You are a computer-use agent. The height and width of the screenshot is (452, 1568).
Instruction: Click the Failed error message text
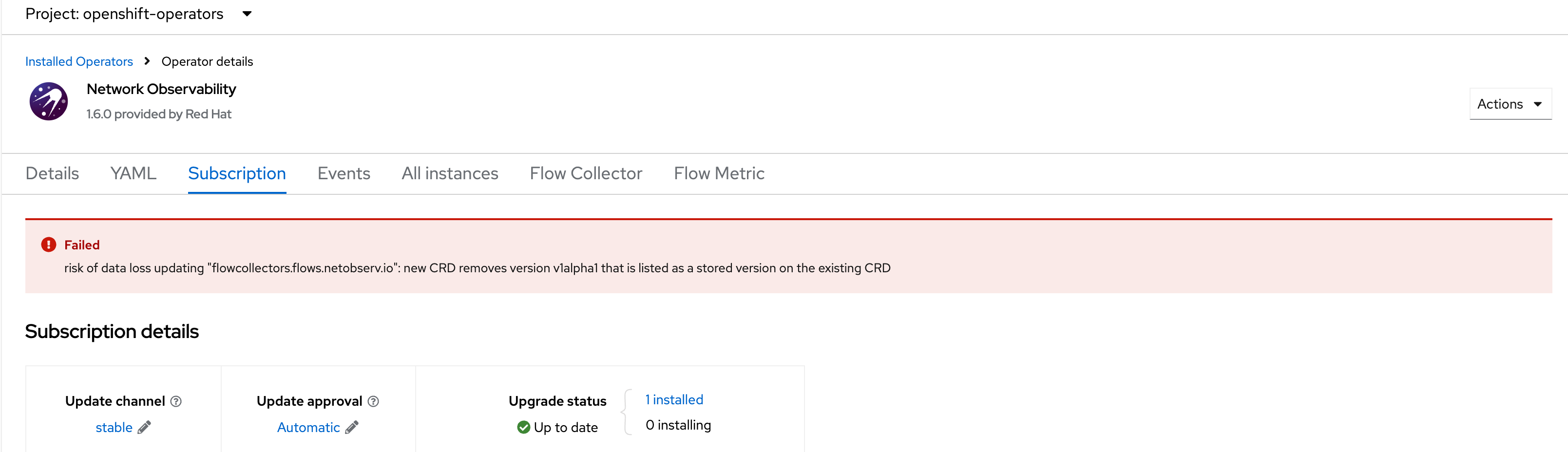tap(478, 267)
